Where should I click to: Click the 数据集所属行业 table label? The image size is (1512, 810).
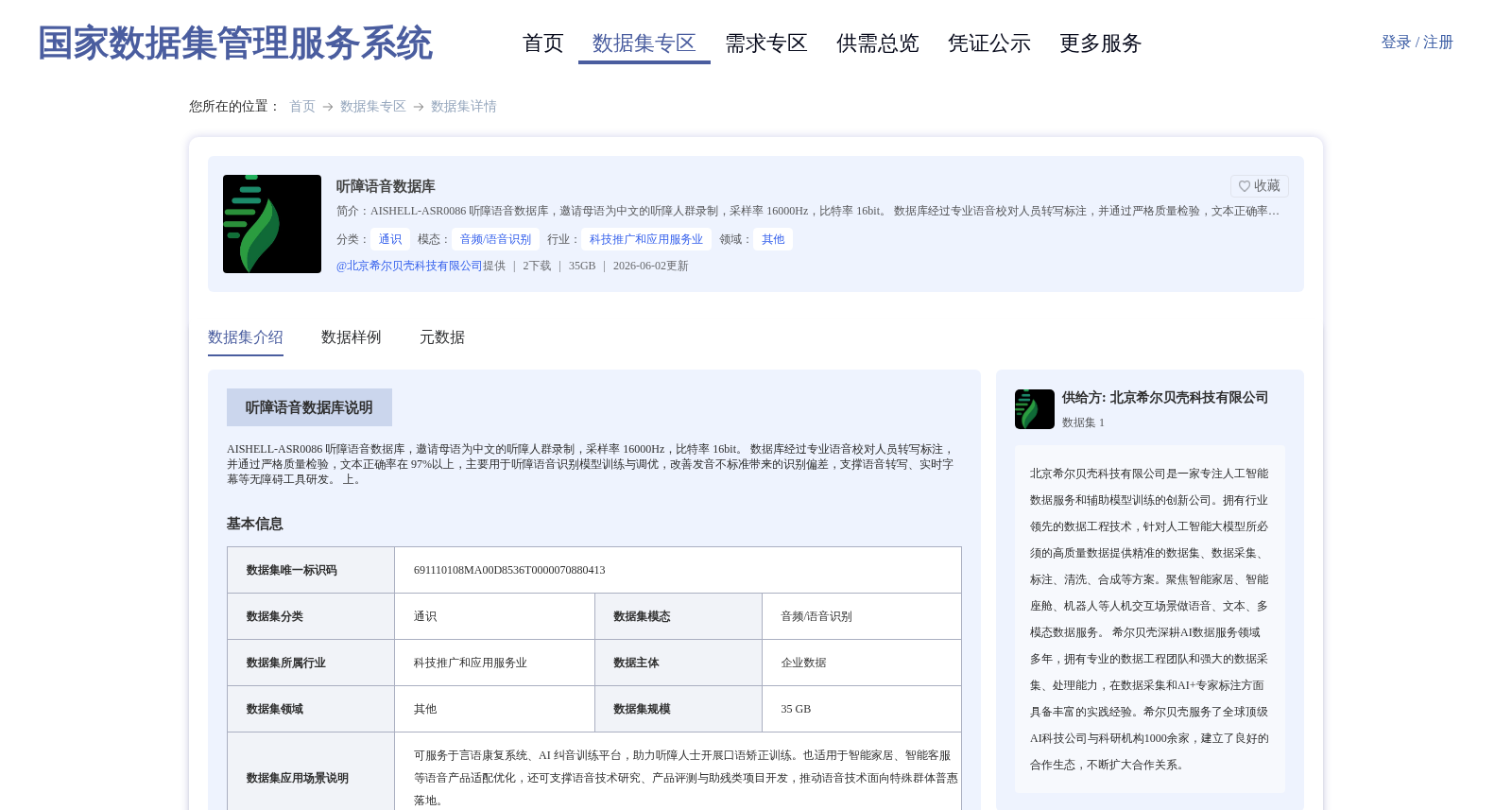point(286,663)
